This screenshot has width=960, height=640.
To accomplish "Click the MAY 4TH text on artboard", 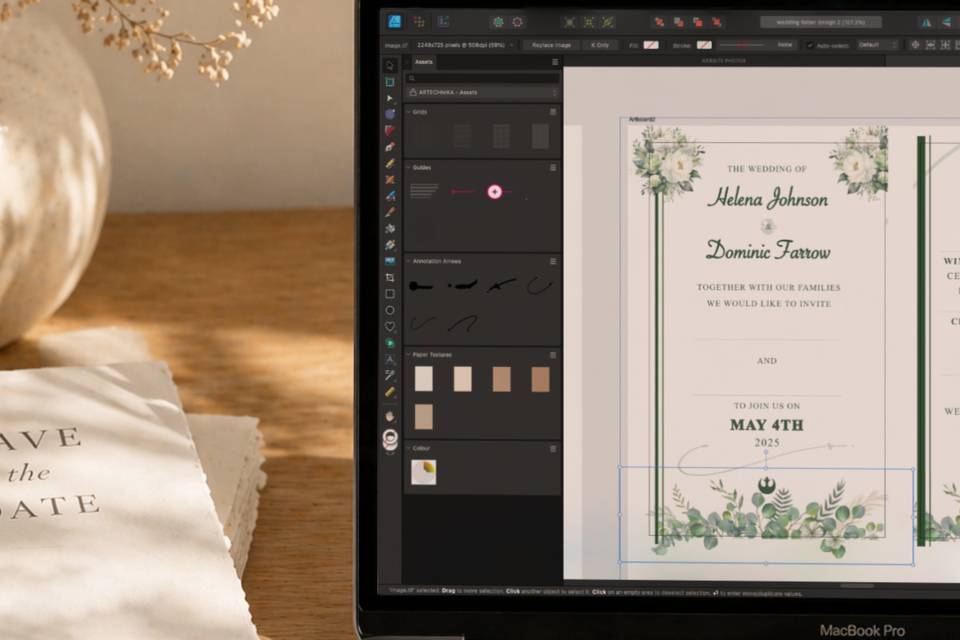I will point(767,425).
